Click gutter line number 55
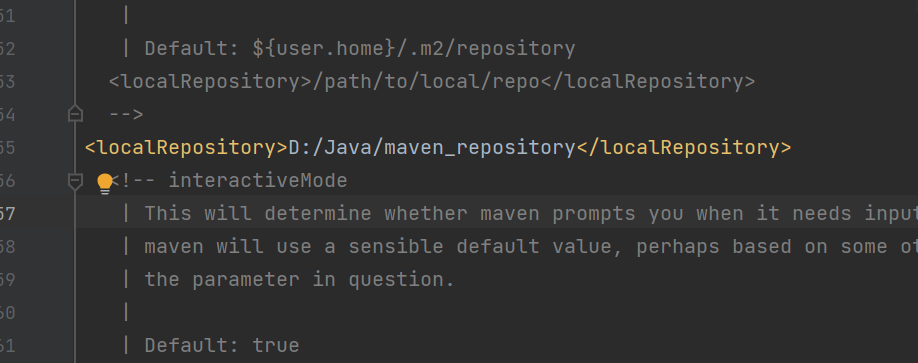The height and width of the screenshot is (363, 918). pyautogui.click(x=8, y=148)
